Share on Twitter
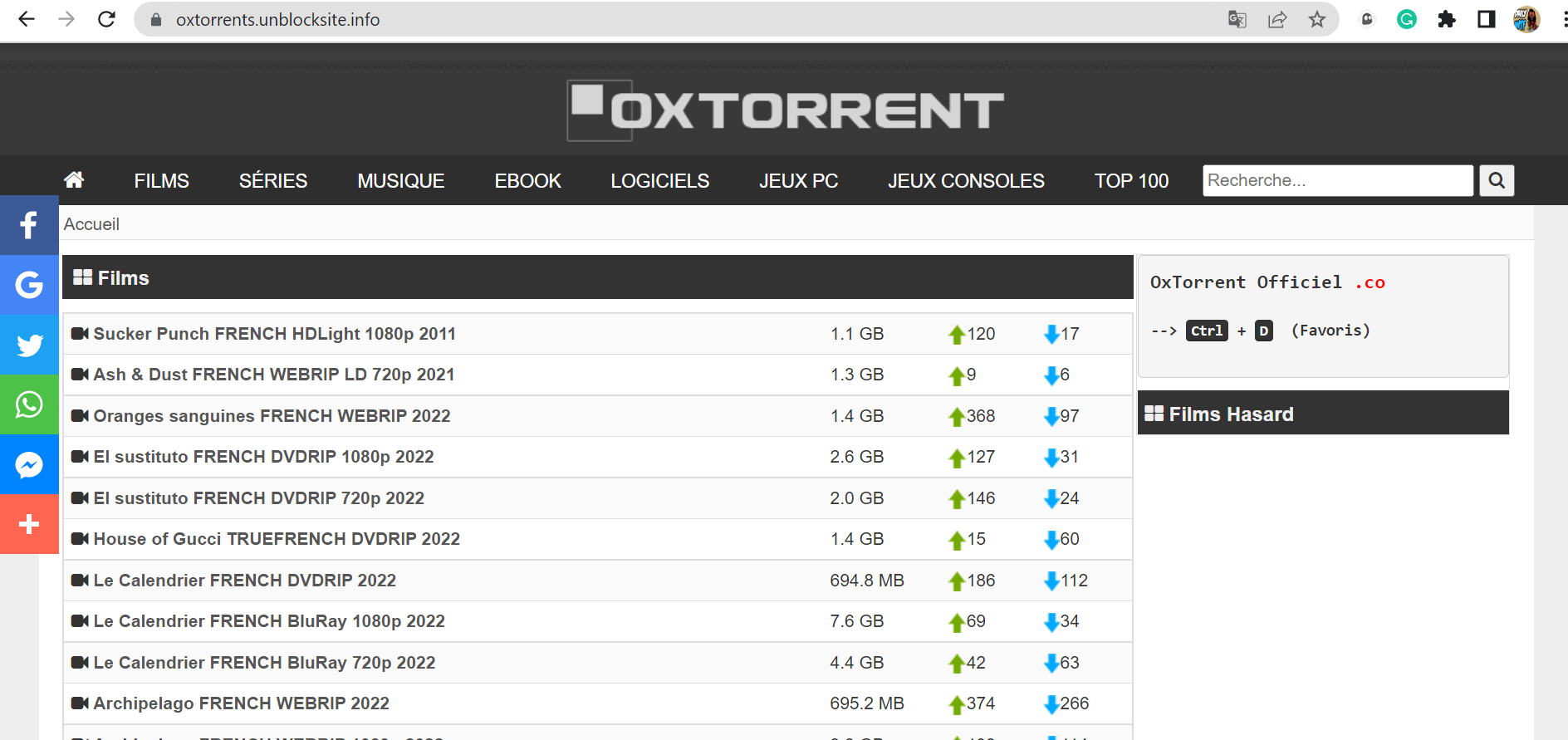Screen dimensions: 1568x740 [29, 345]
